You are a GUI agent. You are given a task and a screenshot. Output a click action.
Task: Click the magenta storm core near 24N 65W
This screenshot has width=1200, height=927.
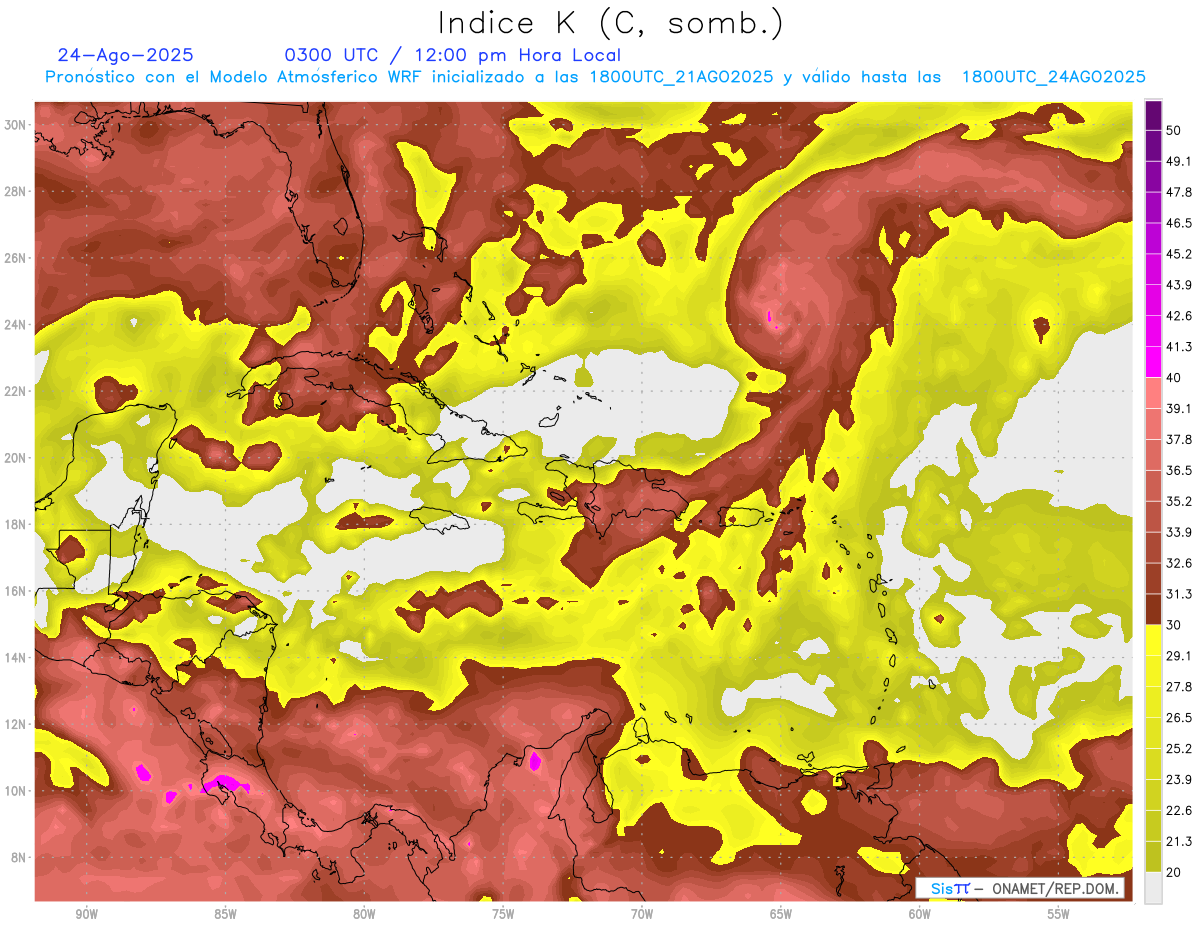[x=771, y=319]
